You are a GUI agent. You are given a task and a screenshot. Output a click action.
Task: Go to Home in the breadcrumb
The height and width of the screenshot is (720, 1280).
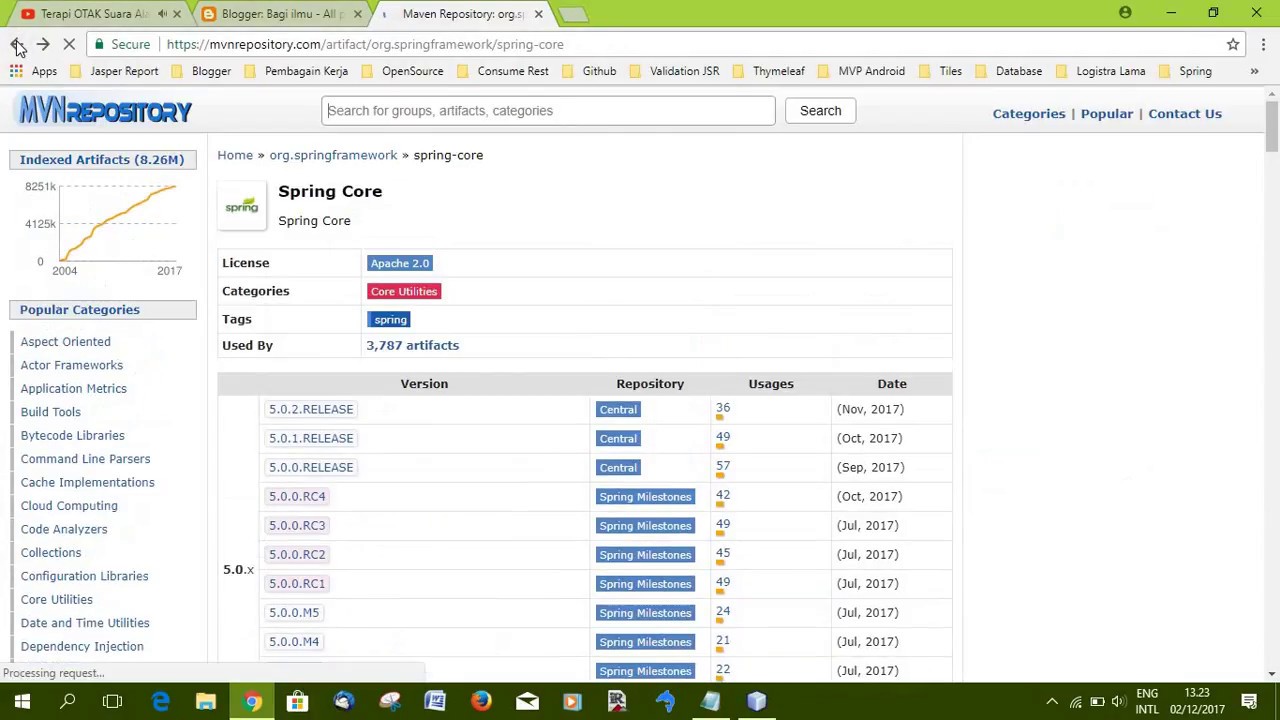235,155
